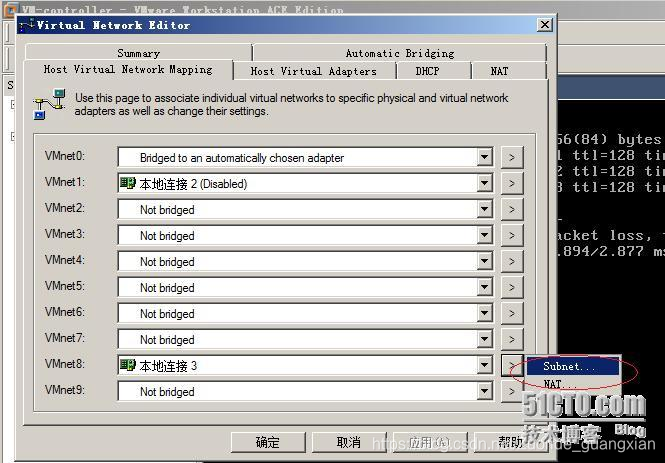Choose Subnet... from the popup menu
The width and height of the screenshot is (665, 463).
tap(573, 366)
